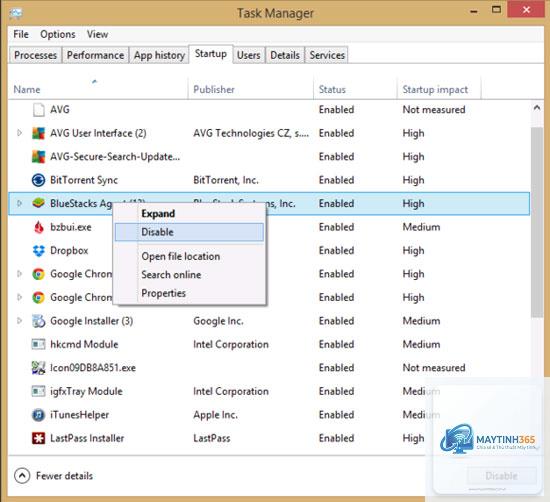This screenshot has height=502, width=550.
Task: Click the LastPass publisher cell
Action: [212, 439]
